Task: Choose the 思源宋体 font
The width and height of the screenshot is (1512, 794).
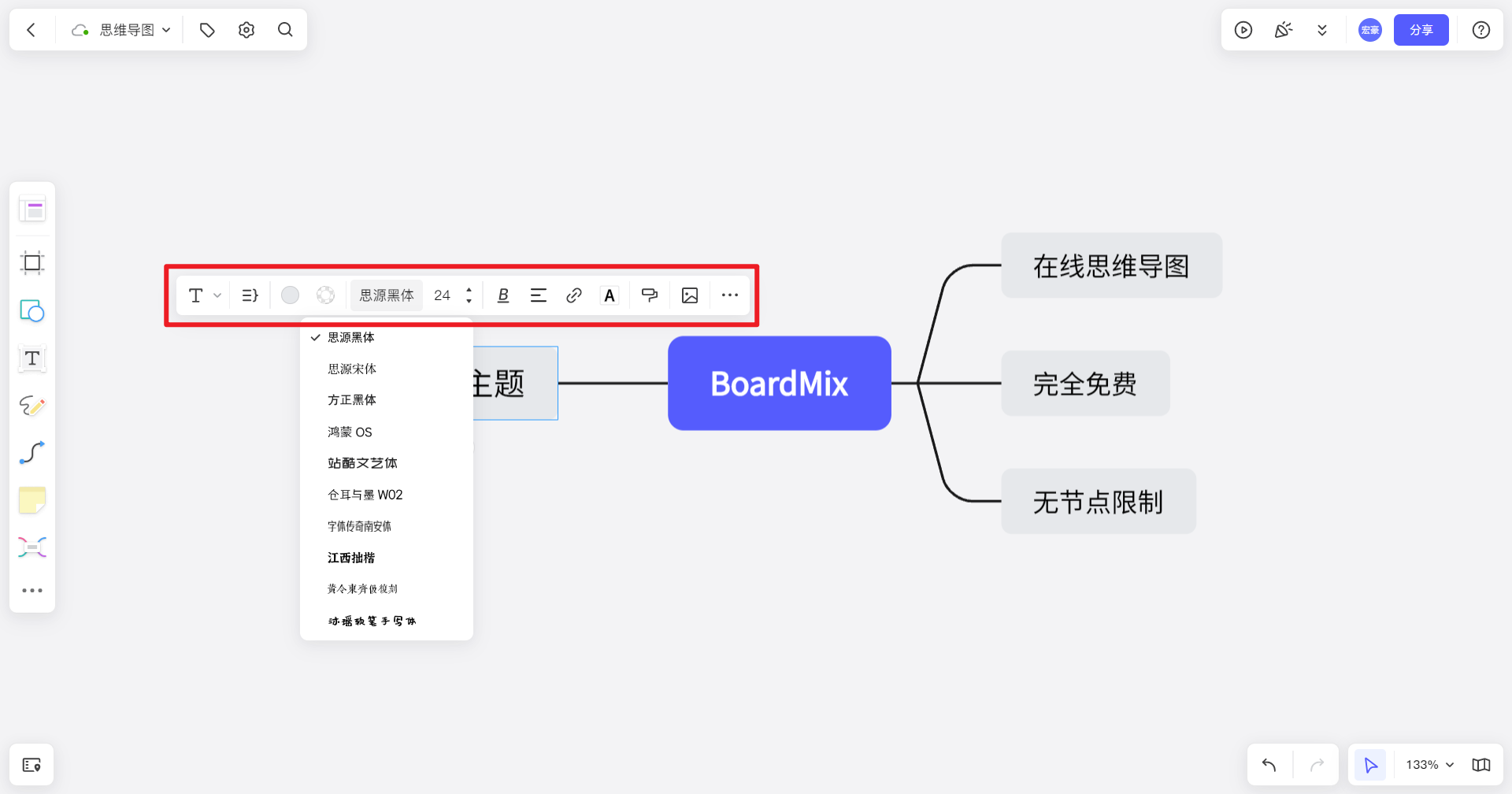Action: coord(387,369)
